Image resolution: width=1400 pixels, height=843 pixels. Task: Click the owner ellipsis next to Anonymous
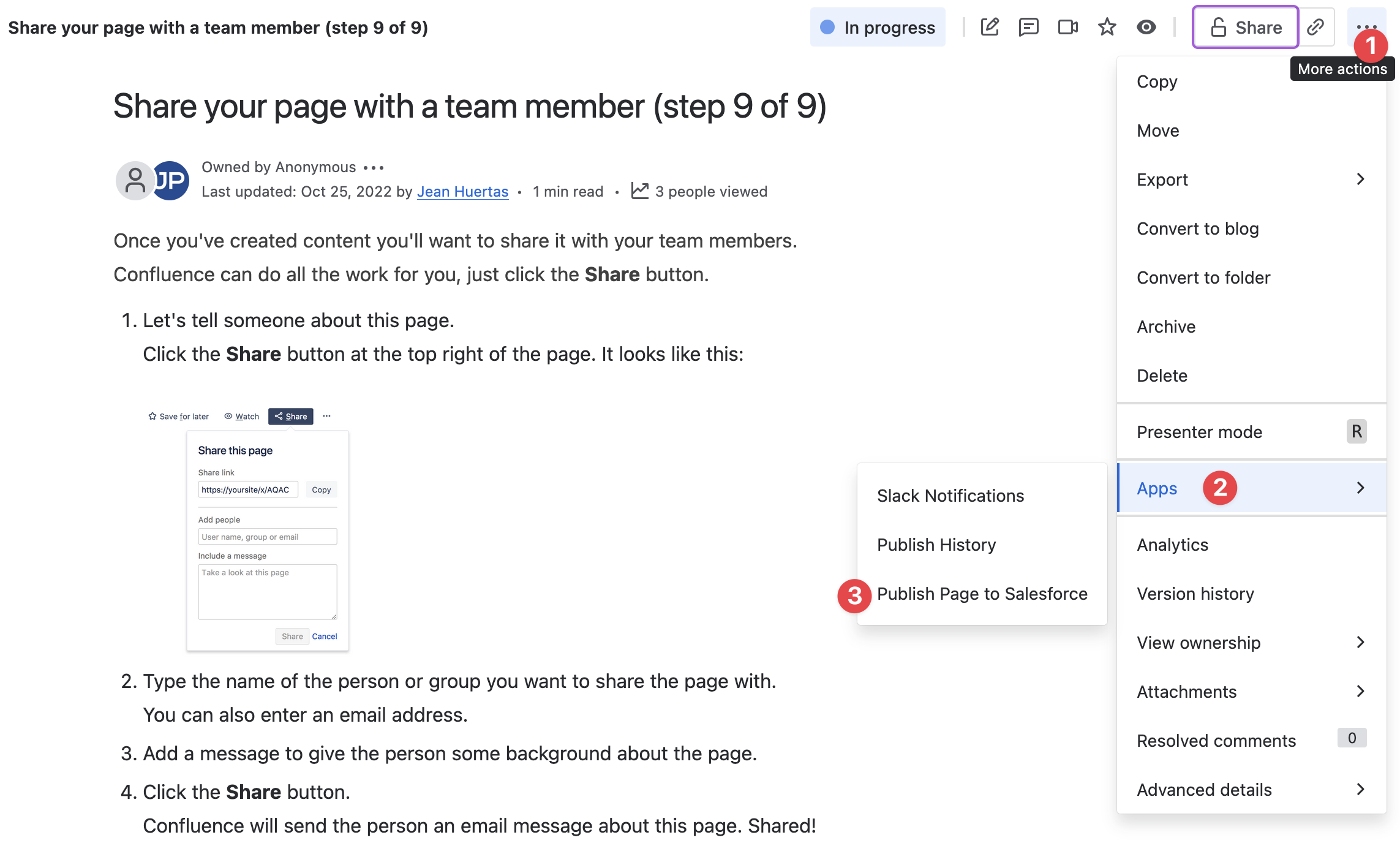pos(373,167)
